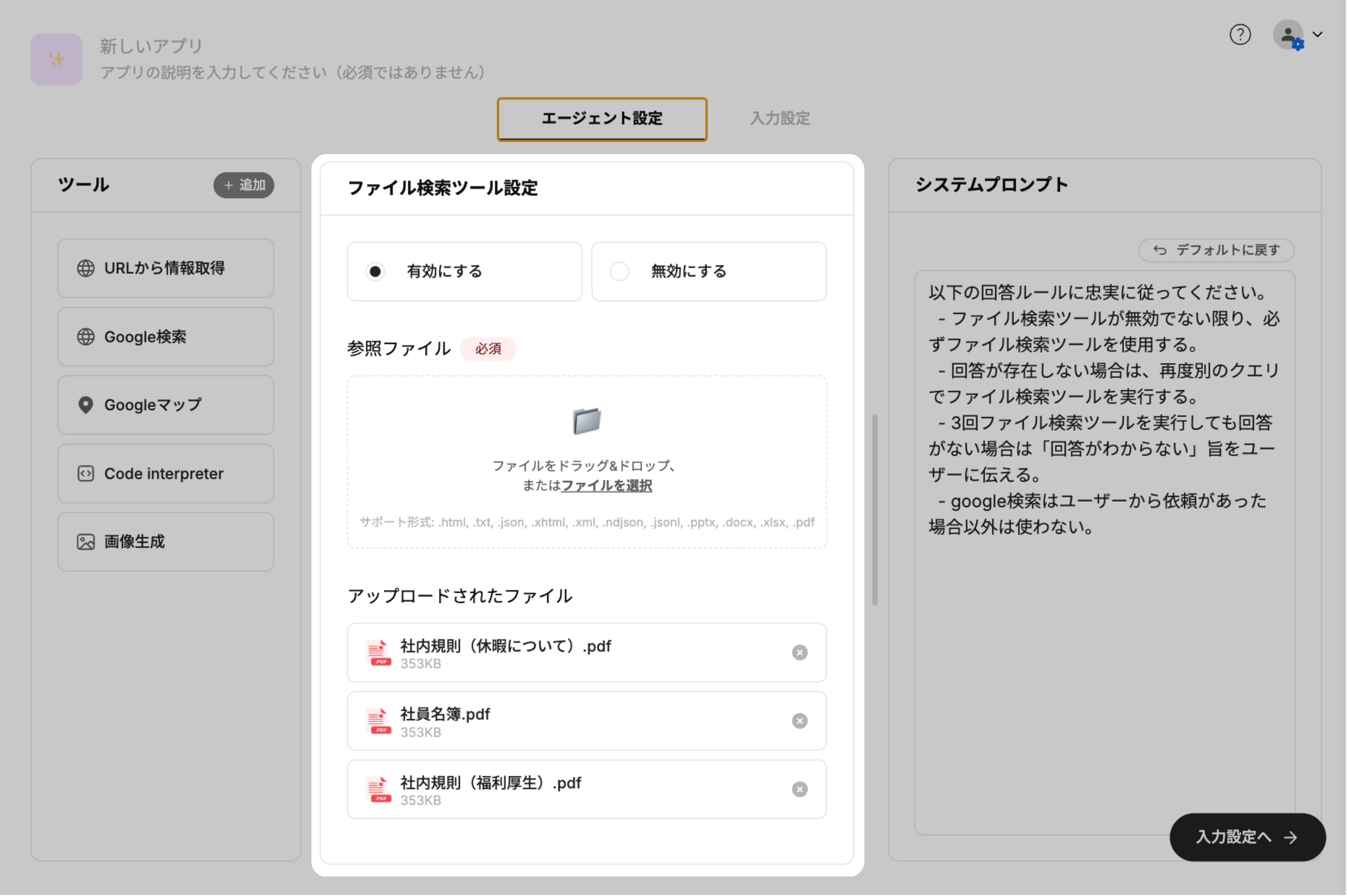
Task: Click the vertical scrollbar beside the file panel
Action: tap(874, 508)
